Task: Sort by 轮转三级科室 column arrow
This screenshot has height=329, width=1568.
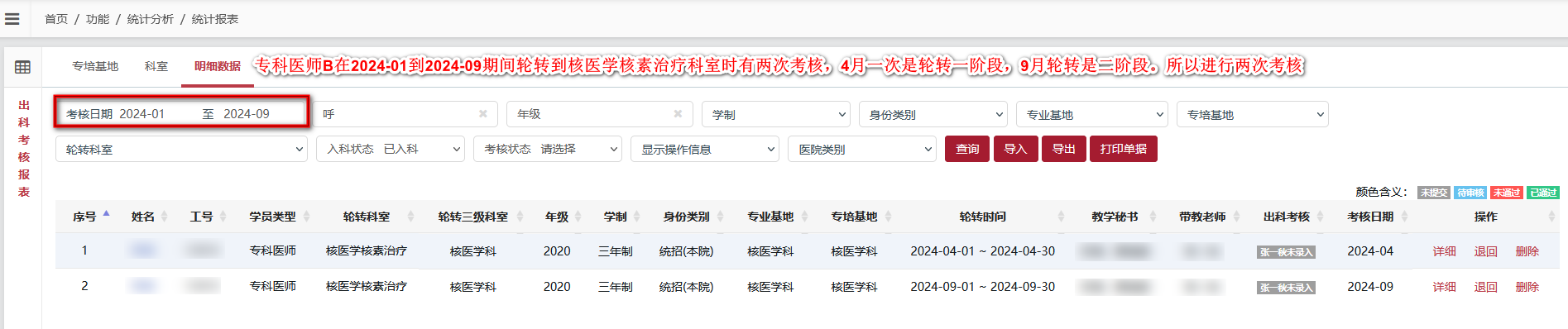Action: point(520,217)
